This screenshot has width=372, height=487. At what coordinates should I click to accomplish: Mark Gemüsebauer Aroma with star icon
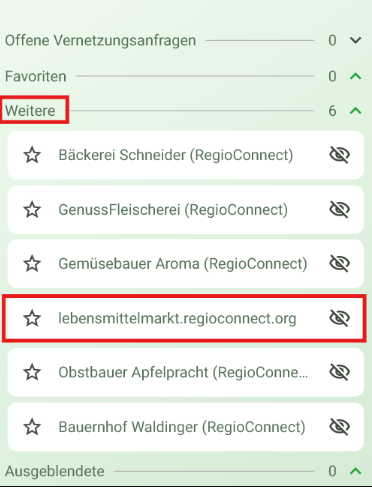pos(32,264)
